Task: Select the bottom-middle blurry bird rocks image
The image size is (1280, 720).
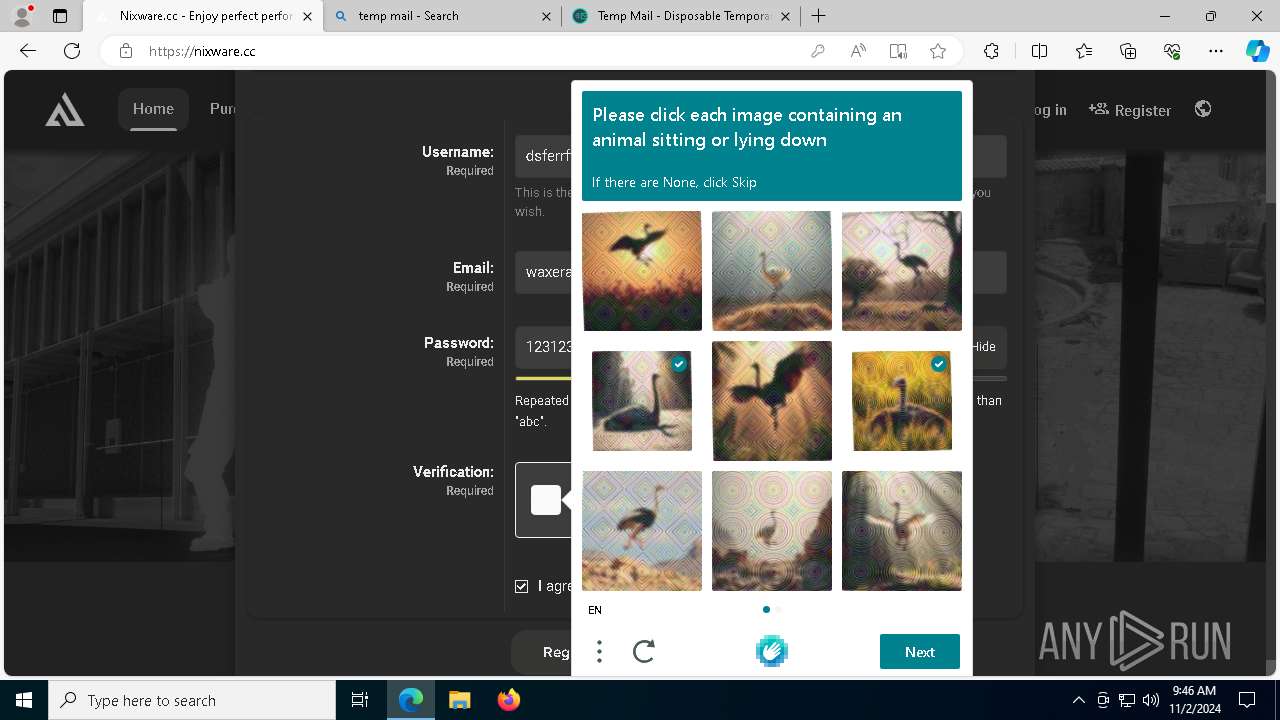Action: click(772, 531)
